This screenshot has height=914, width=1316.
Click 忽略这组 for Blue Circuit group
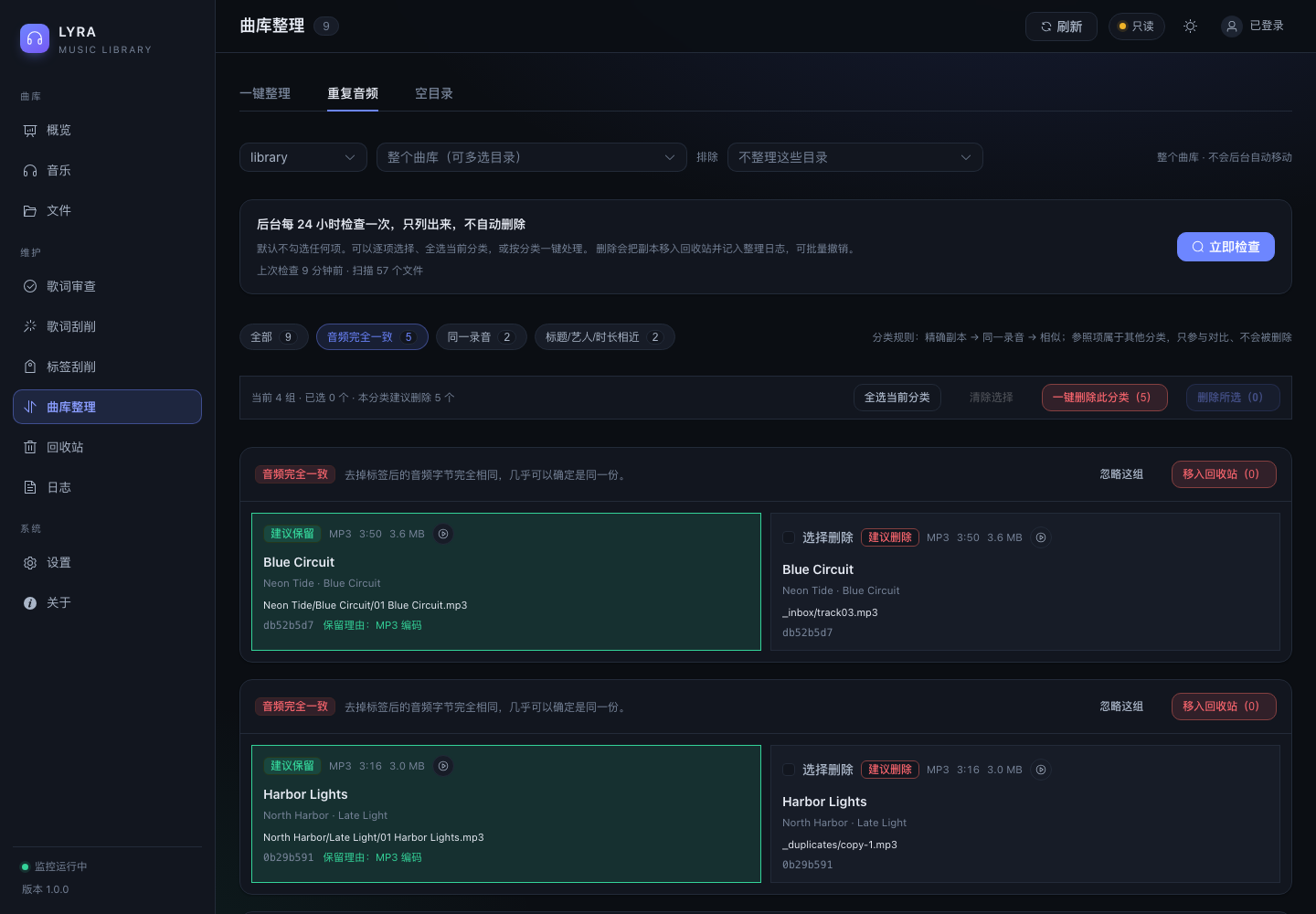1121,474
